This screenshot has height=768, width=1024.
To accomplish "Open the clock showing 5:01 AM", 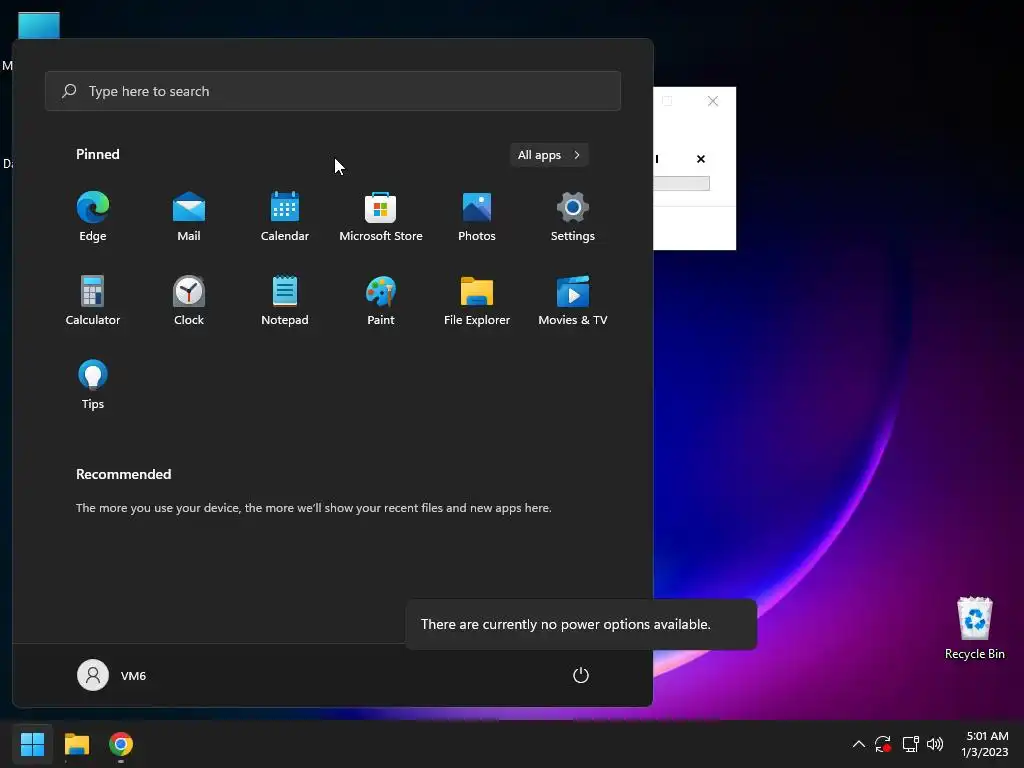I will tap(985, 744).
